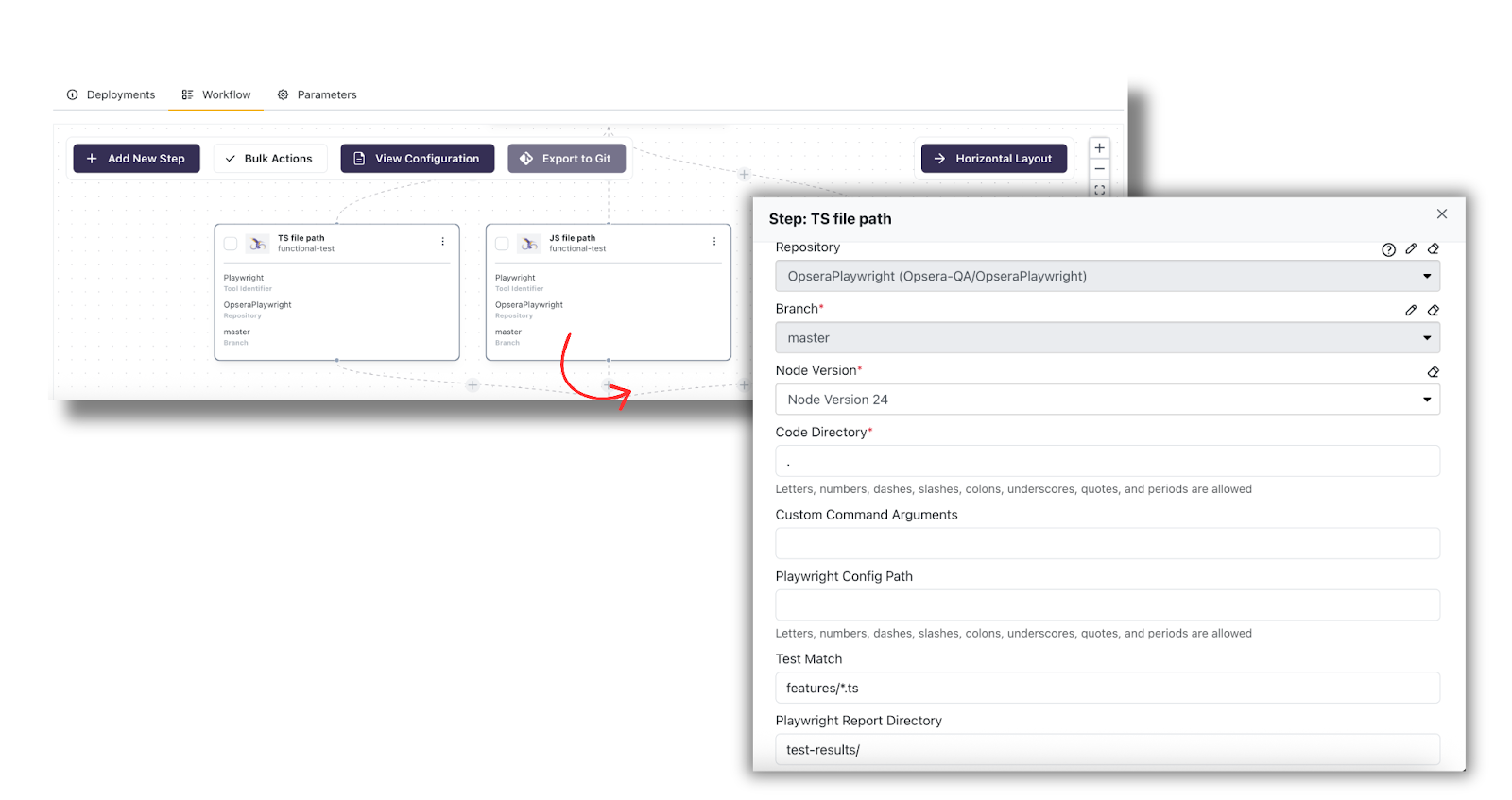The image size is (1512, 800).
Task: Open the Branch dropdown showing master
Action: [x=1107, y=338]
